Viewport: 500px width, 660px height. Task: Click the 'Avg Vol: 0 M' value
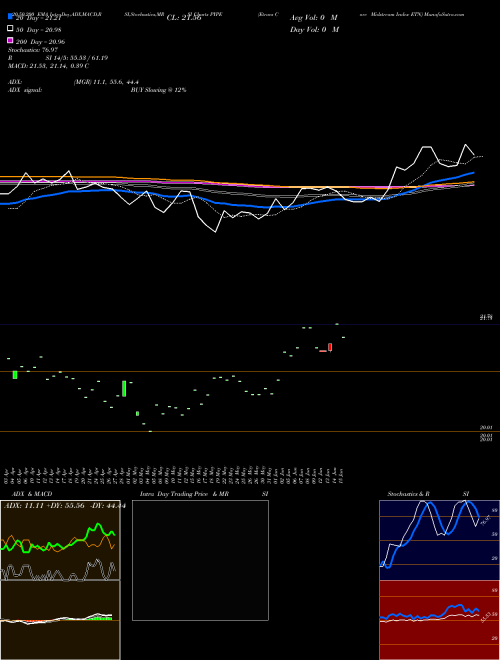pyautogui.click(x=314, y=18)
